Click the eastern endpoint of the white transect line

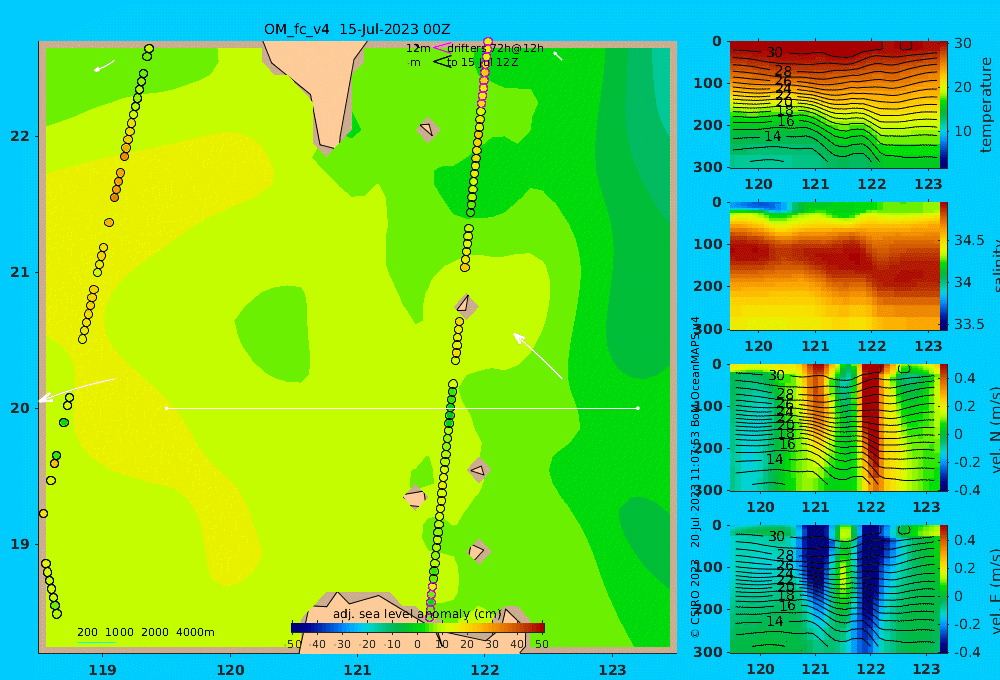(x=638, y=408)
